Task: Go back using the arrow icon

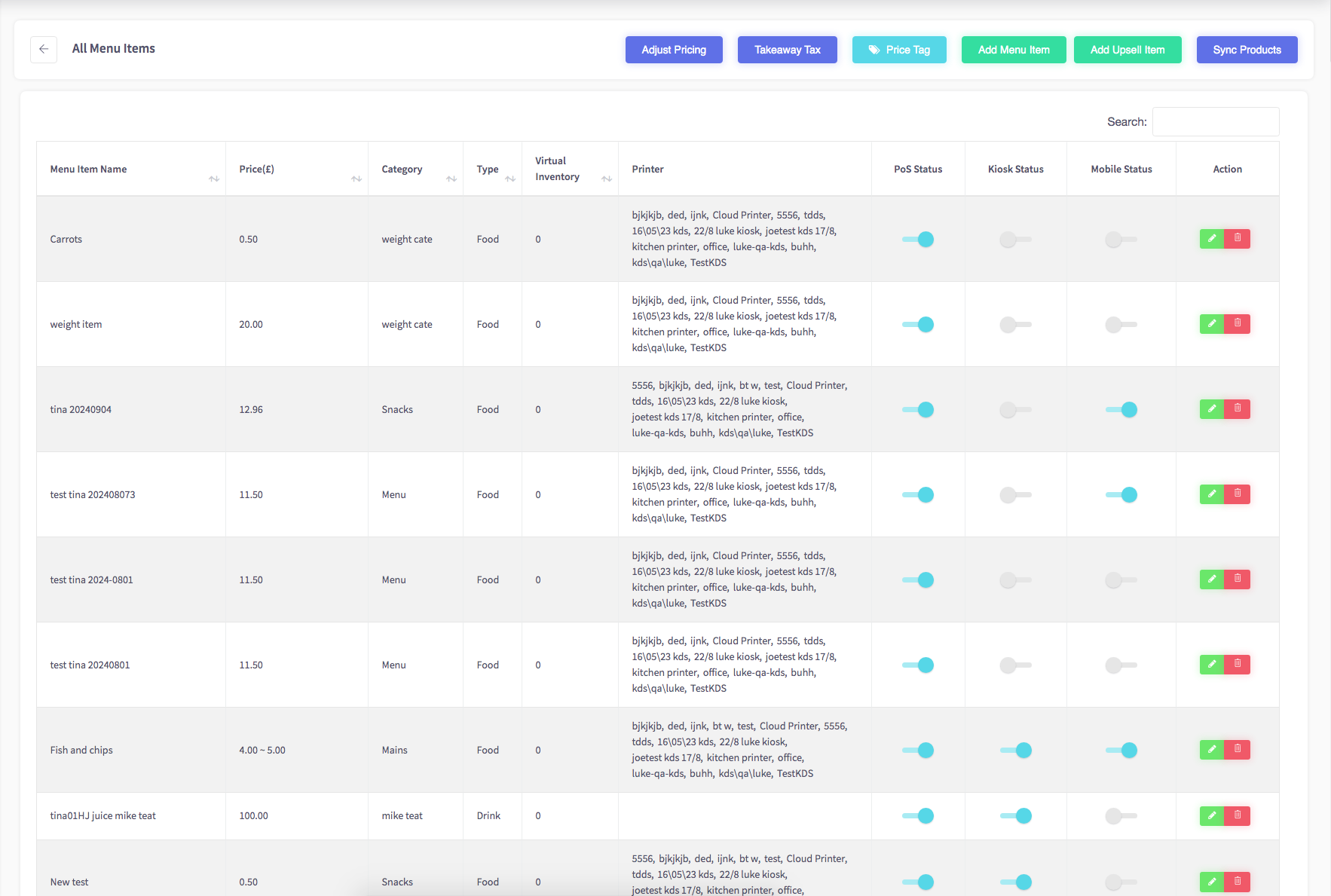Action: pos(44,49)
